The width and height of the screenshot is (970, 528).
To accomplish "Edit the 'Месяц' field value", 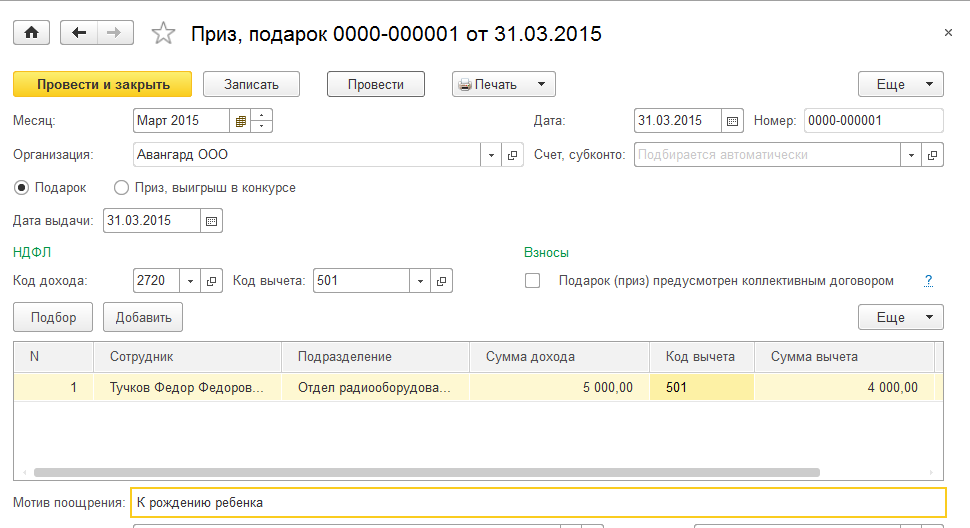I will coord(181,121).
